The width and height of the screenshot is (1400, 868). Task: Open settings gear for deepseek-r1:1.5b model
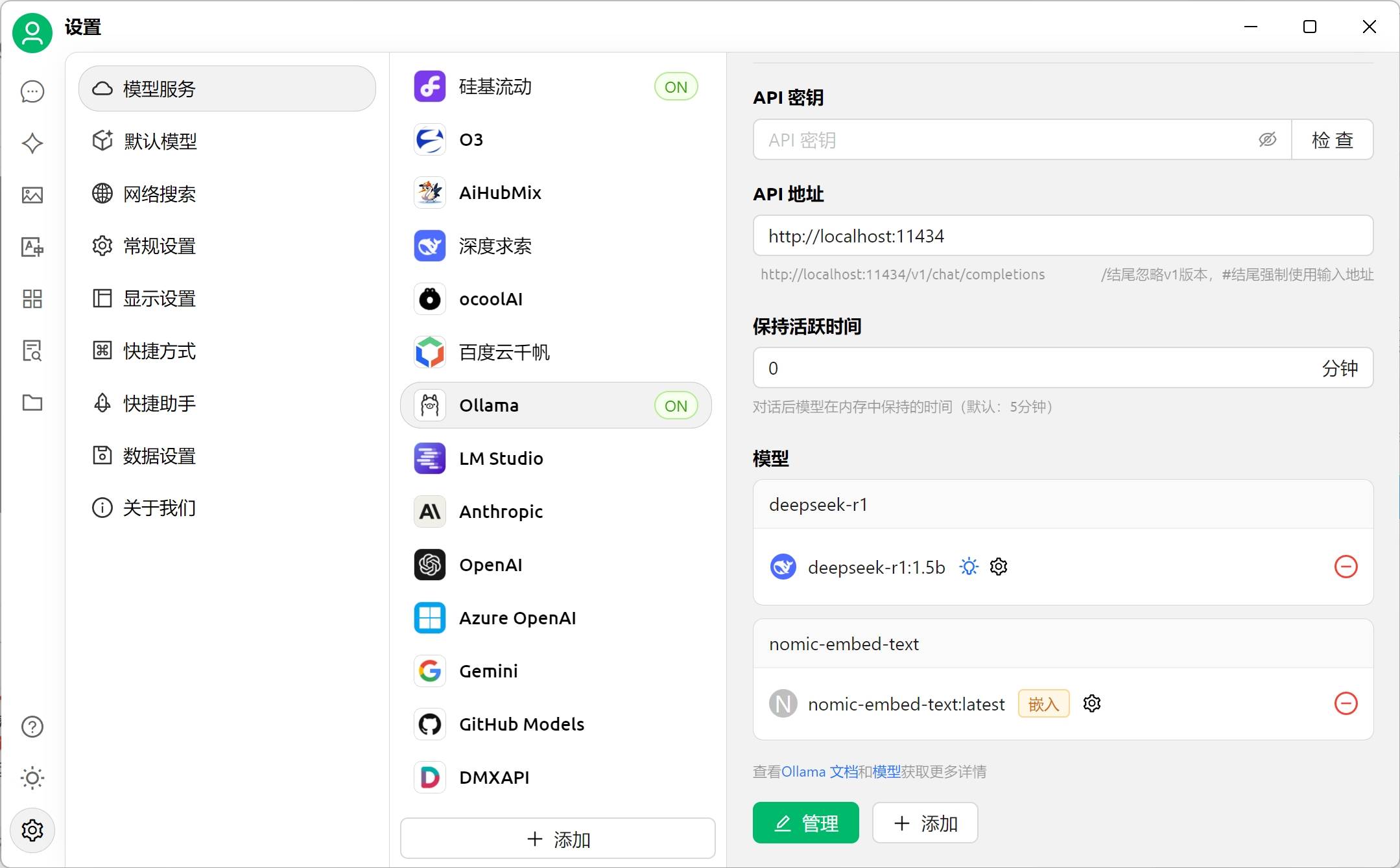[999, 567]
